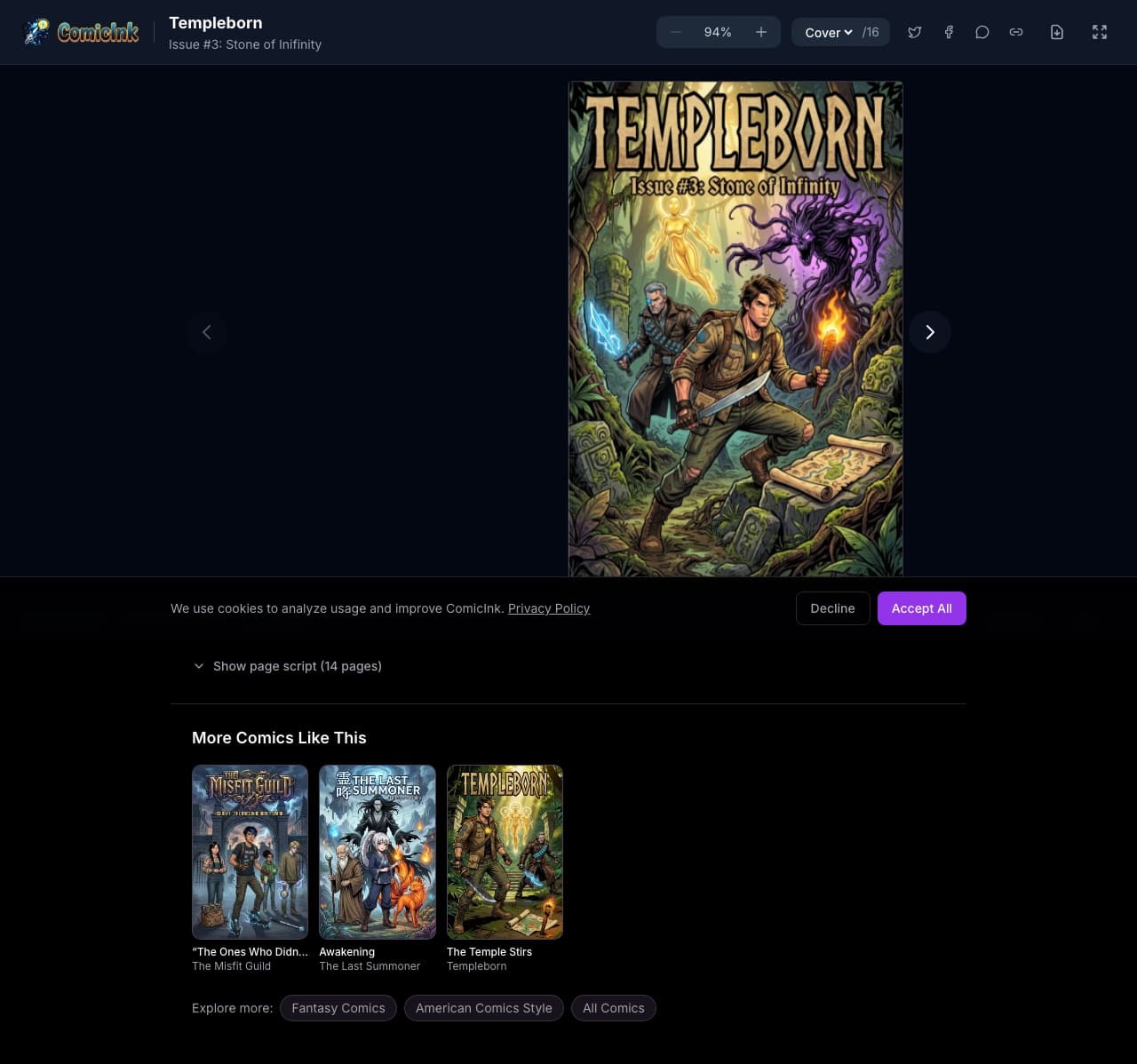Copy the comic link

1015,32
